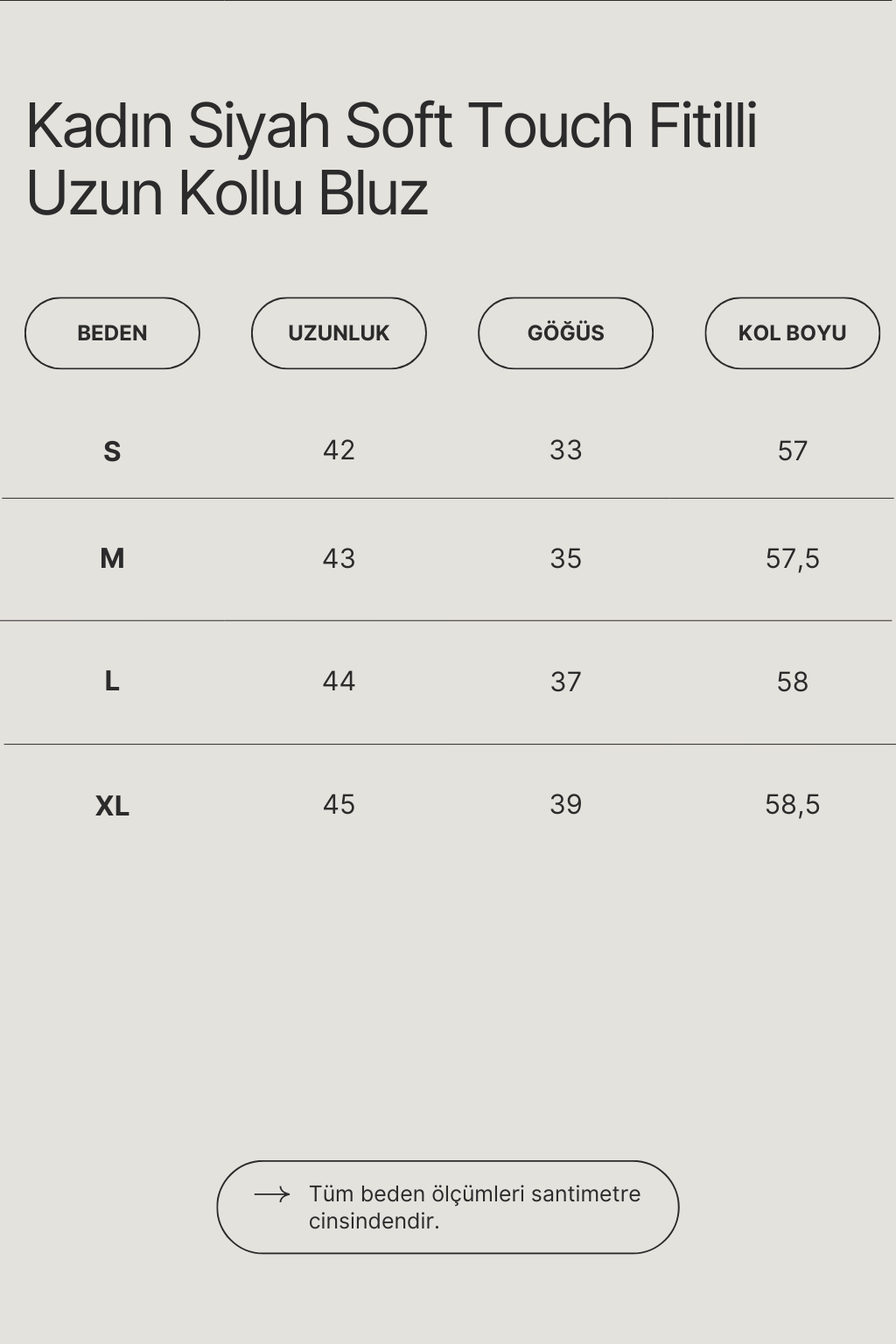Click the arrow icon beside the measurement note
The image size is (896, 1344).
pos(271,1194)
